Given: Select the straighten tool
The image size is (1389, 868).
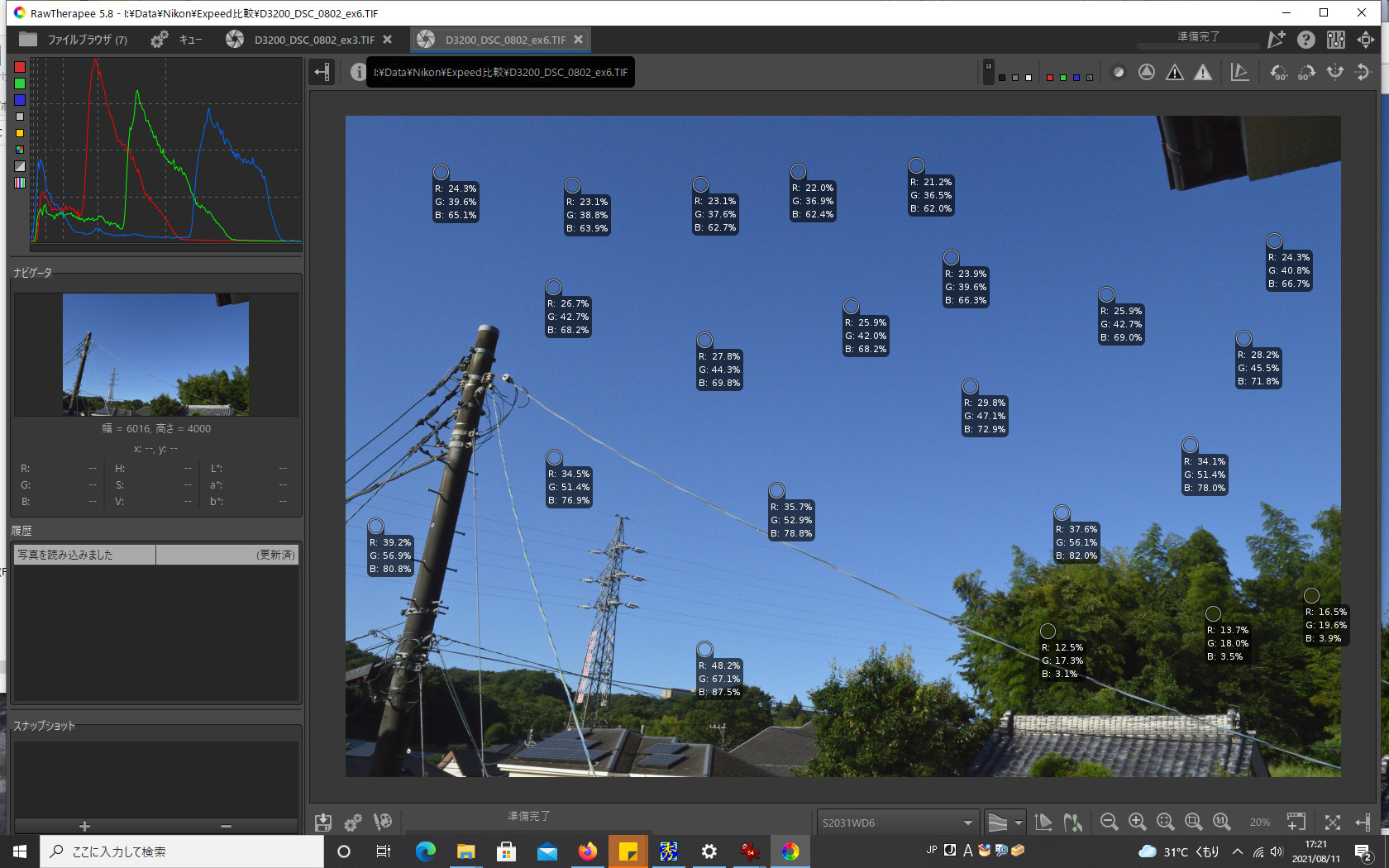Looking at the screenshot, I should [x=1239, y=72].
